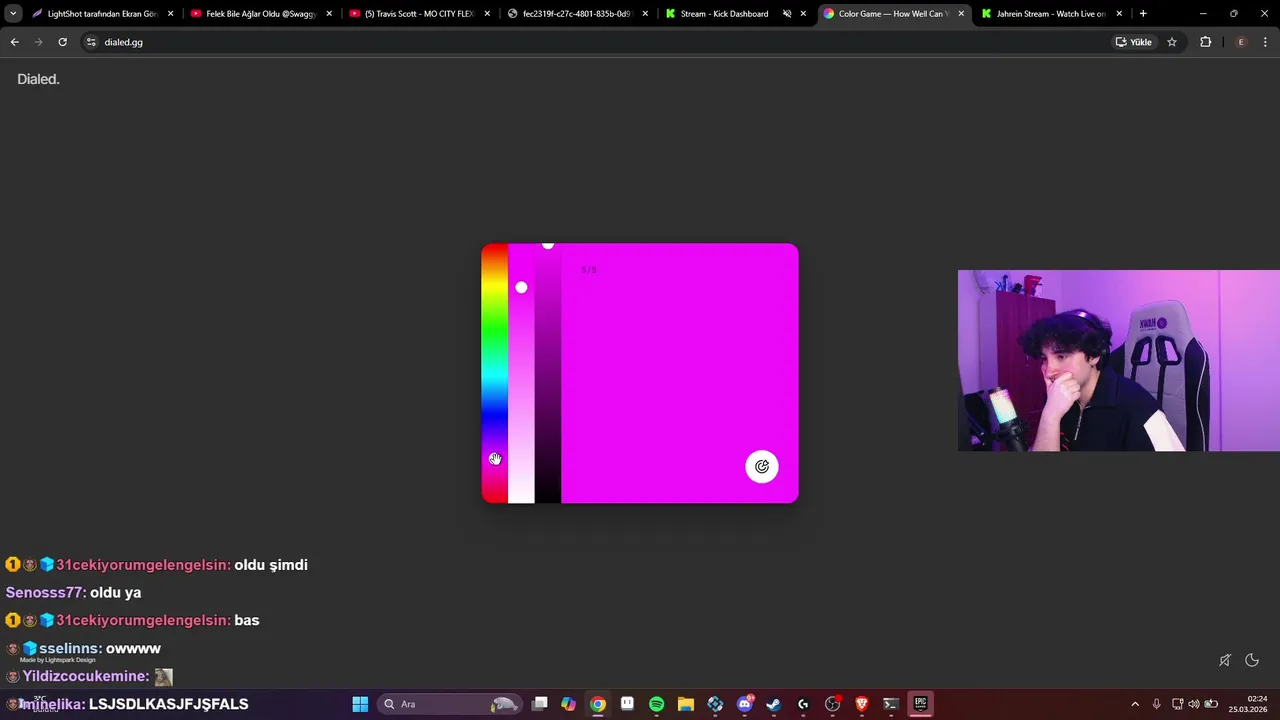Viewport: 1280px width, 720px height.
Task: Switch to fec2319f tab
Action: 578,14
